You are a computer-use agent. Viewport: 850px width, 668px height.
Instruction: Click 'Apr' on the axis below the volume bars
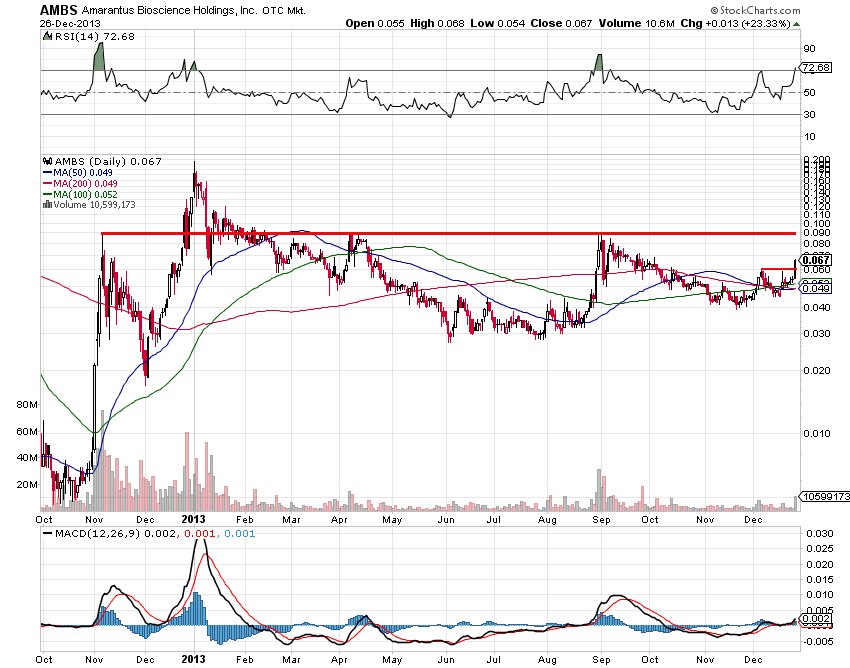pyautogui.click(x=339, y=520)
